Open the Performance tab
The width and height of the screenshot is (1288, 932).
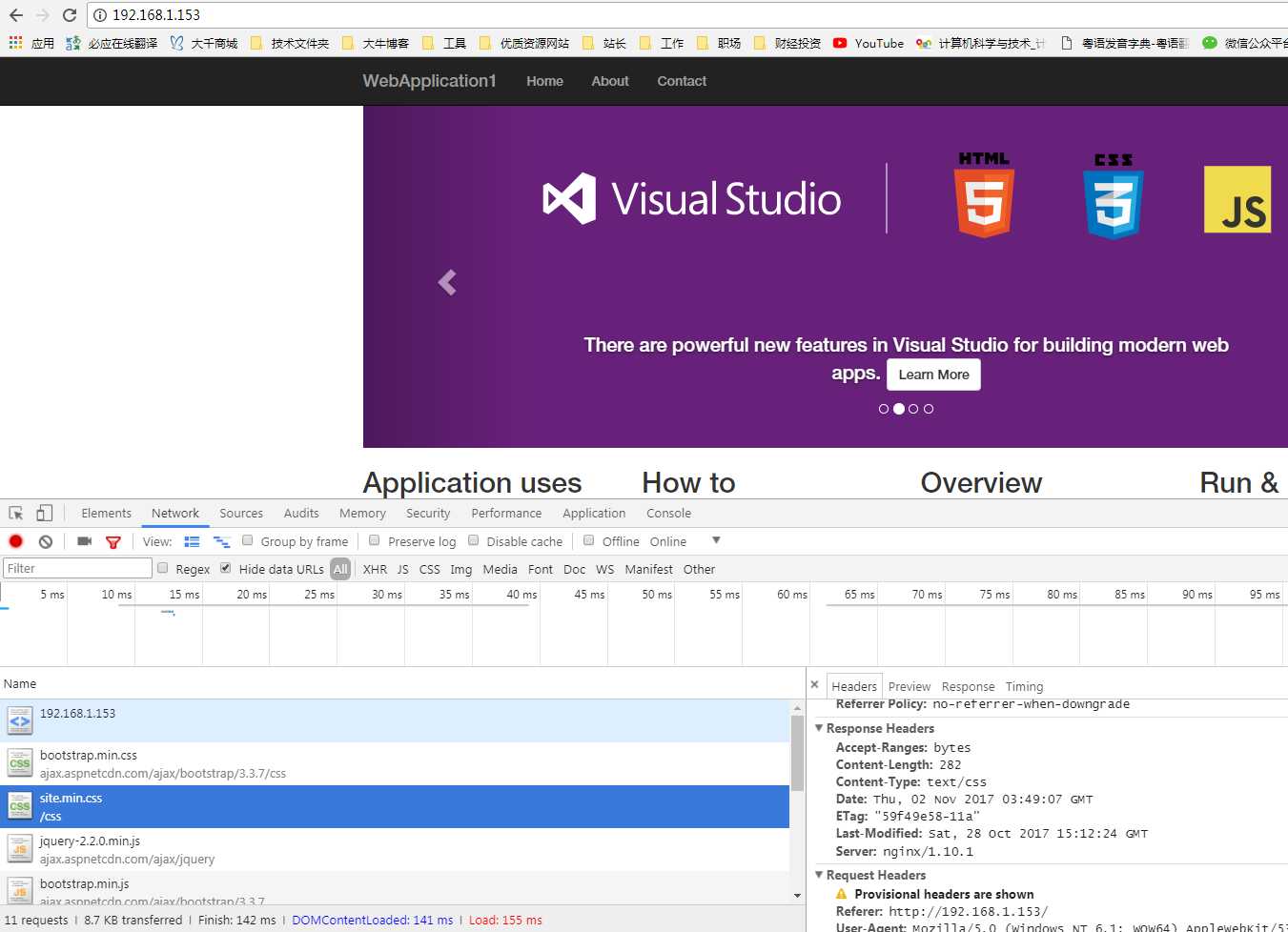coord(506,513)
